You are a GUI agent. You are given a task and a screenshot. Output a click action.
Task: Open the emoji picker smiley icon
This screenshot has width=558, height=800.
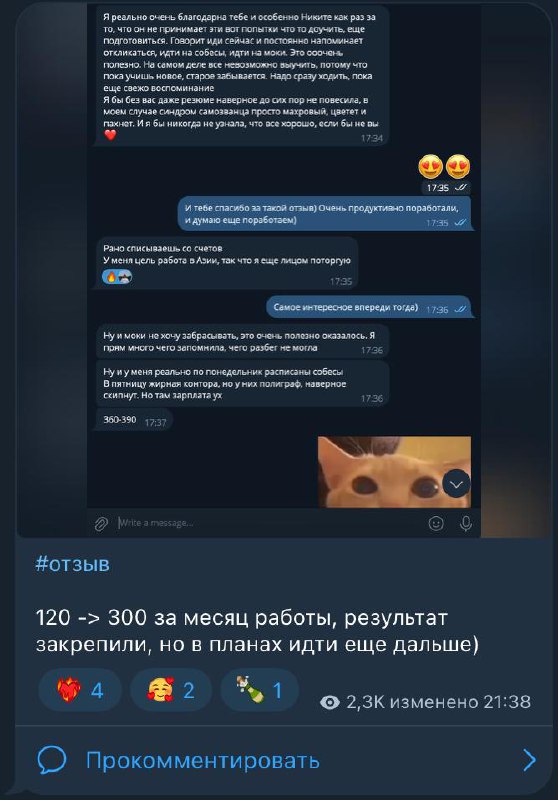[x=436, y=523]
